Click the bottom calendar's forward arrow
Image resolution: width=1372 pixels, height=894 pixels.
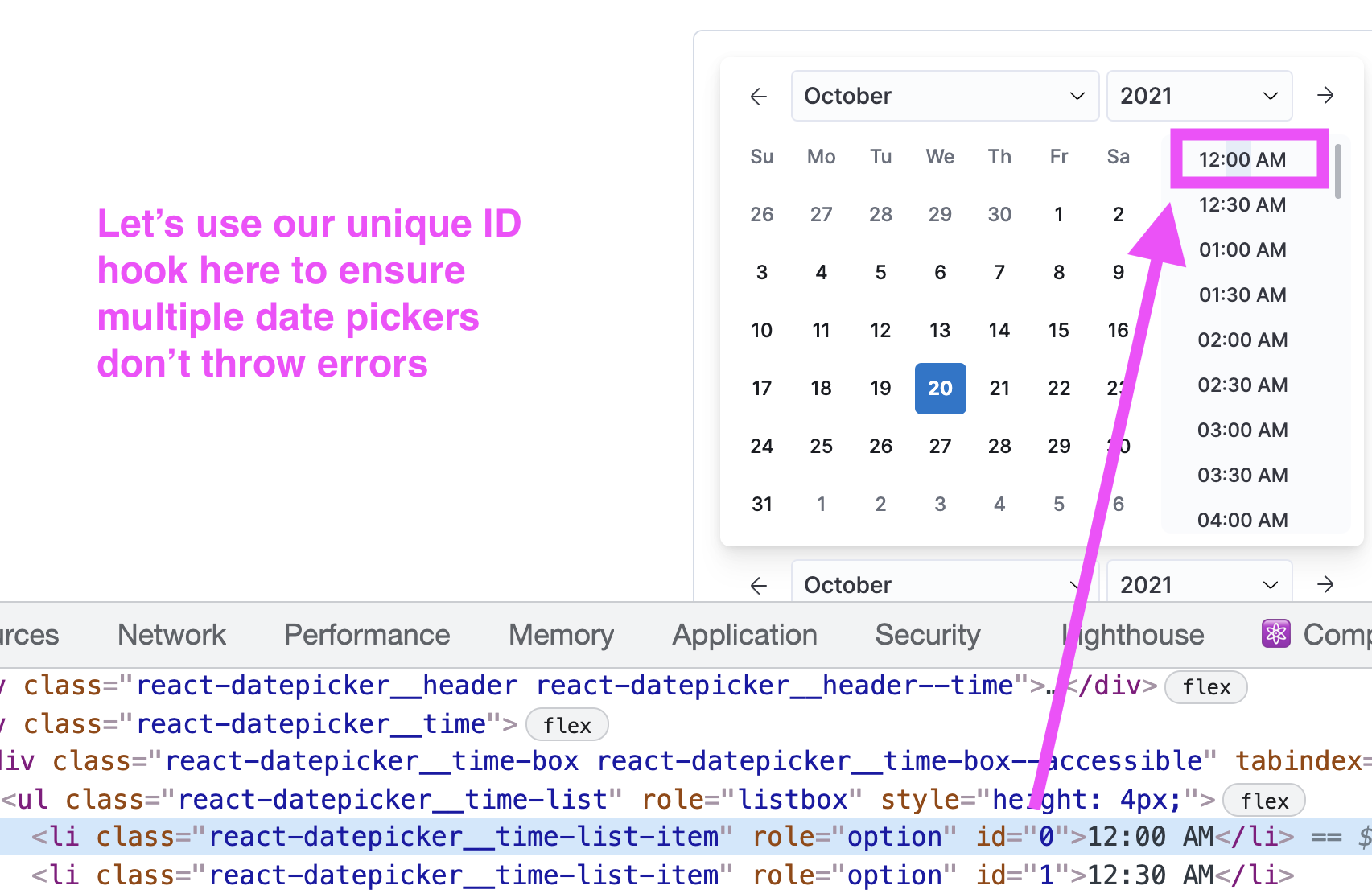point(1325,585)
